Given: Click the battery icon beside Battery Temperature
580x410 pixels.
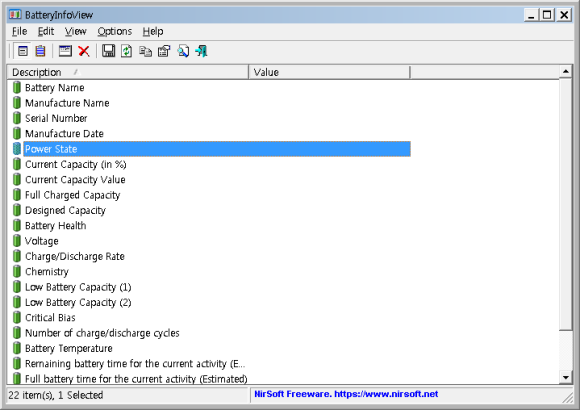Looking at the screenshot, I should click(17, 348).
